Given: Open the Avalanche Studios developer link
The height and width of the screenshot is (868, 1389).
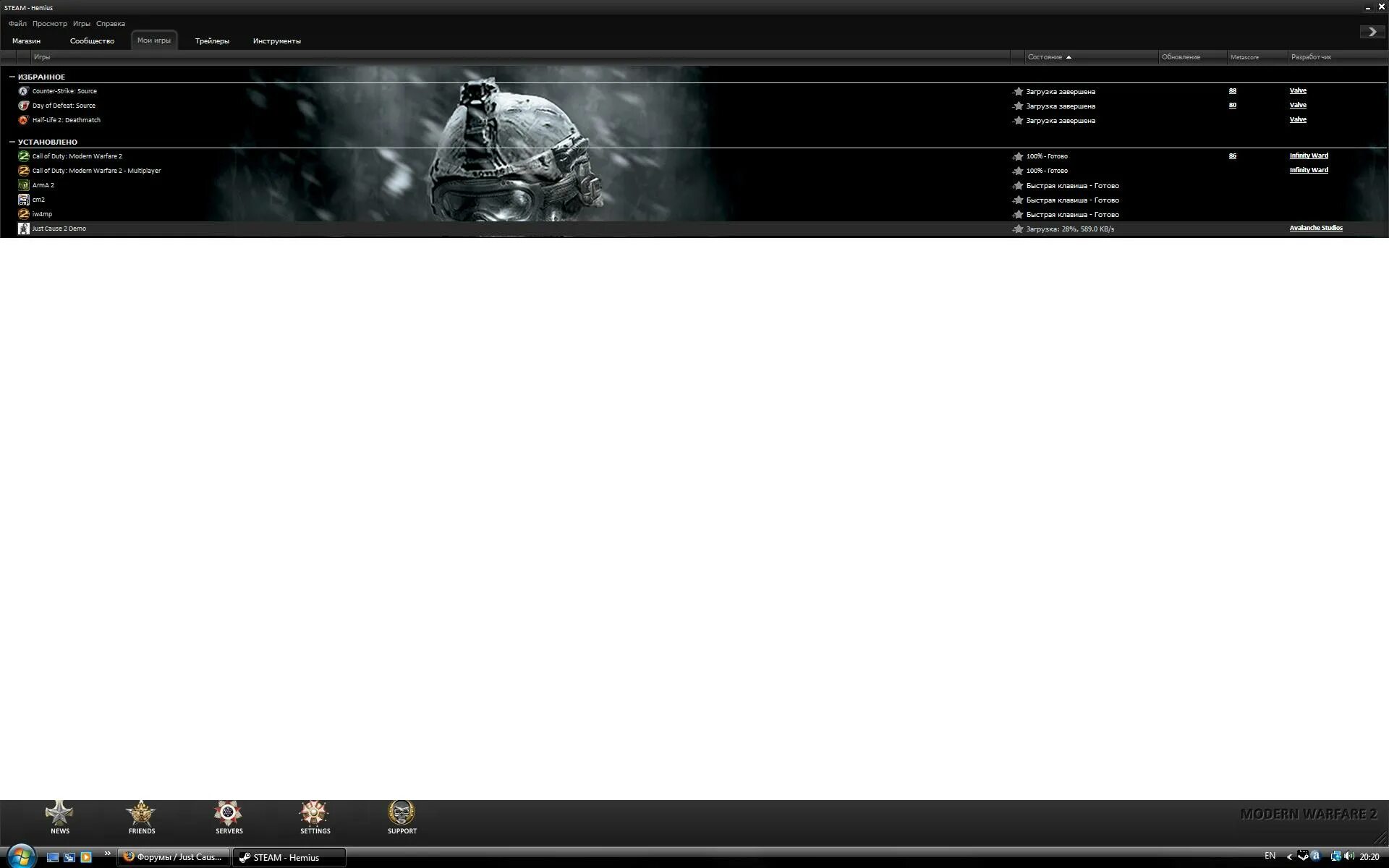Looking at the screenshot, I should 1316,228.
